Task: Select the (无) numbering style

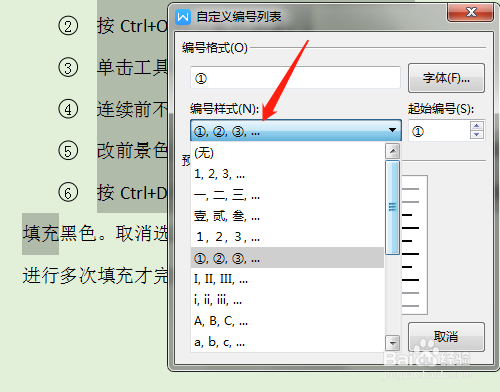Action: pyautogui.click(x=287, y=153)
